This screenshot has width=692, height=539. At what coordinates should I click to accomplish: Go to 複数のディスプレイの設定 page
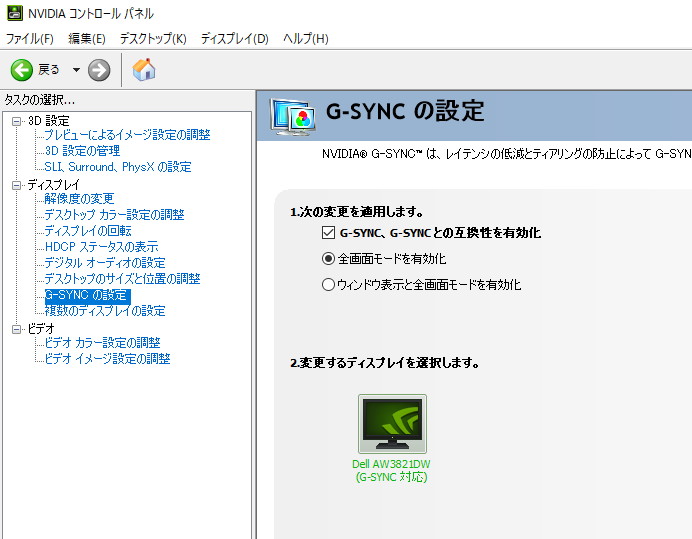coord(105,311)
